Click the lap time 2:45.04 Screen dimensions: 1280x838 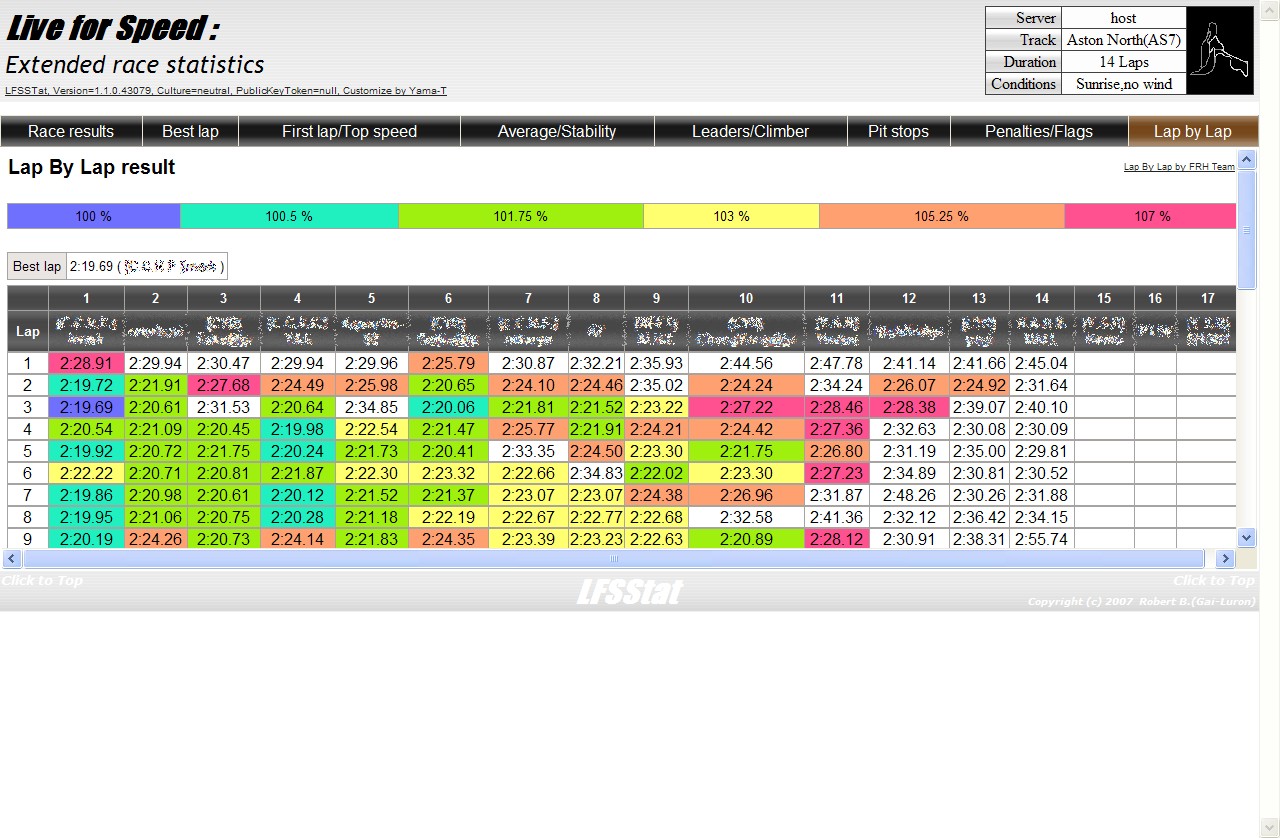(x=1042, y=363)
